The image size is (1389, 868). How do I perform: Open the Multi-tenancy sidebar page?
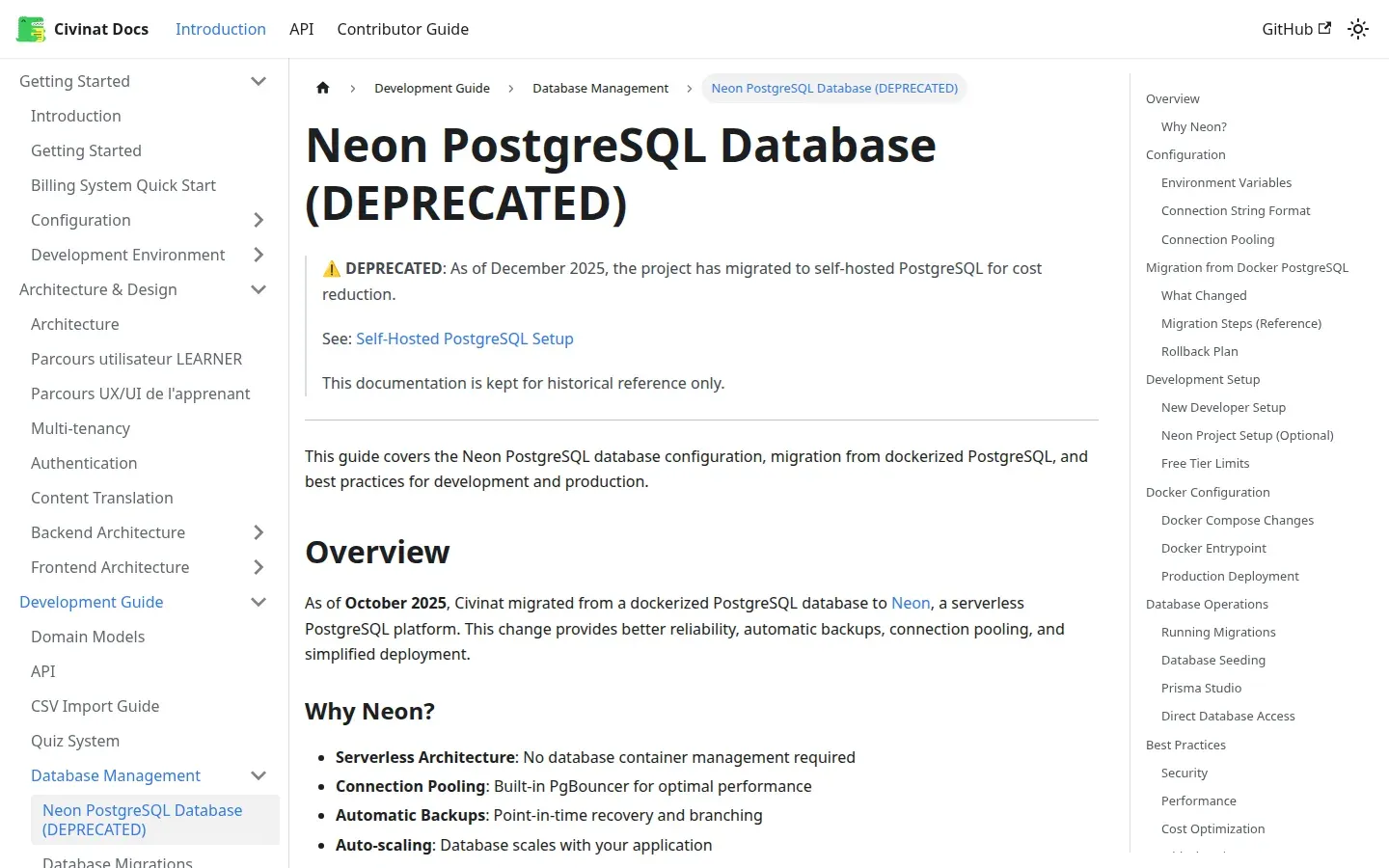80,428
